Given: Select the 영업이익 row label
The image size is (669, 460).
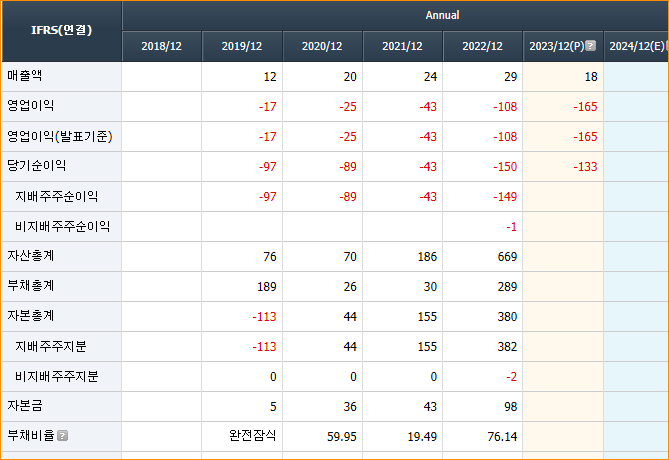Looking at the screenshot, I should pos(31,106).
